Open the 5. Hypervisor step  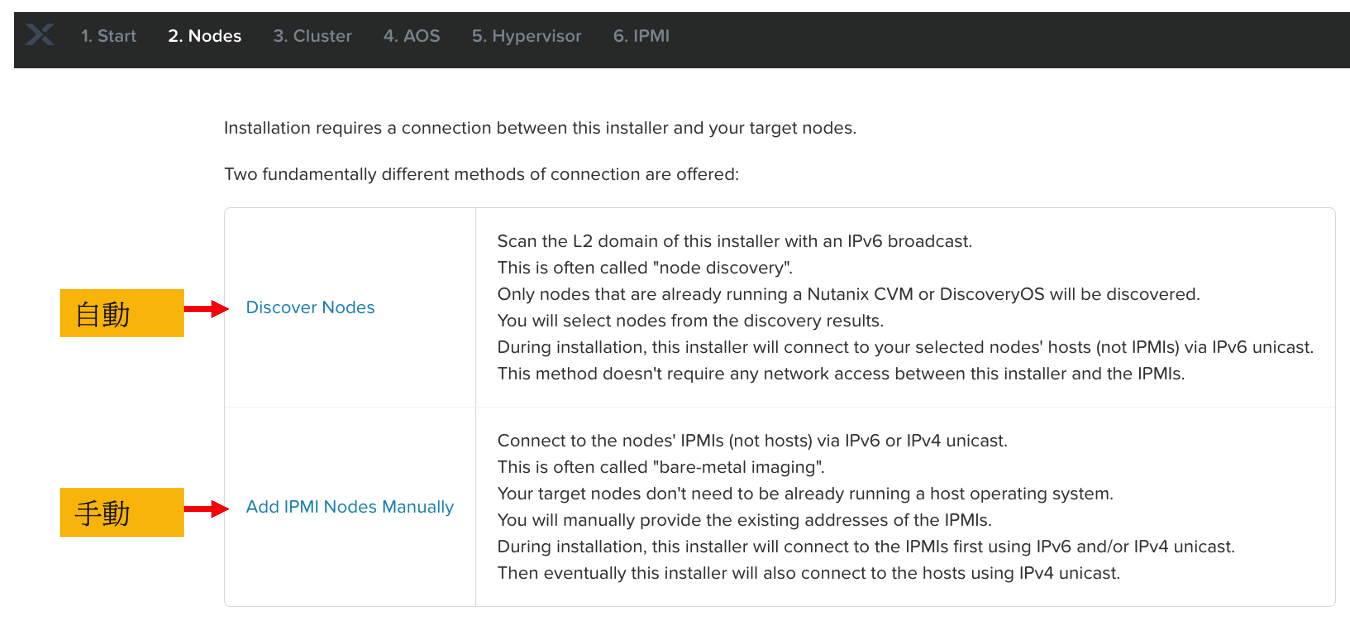526,36
